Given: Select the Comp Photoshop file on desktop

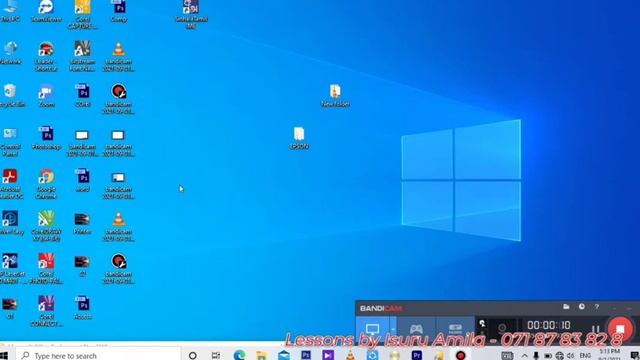Looking at the screenshot, I should click(119, 11).
